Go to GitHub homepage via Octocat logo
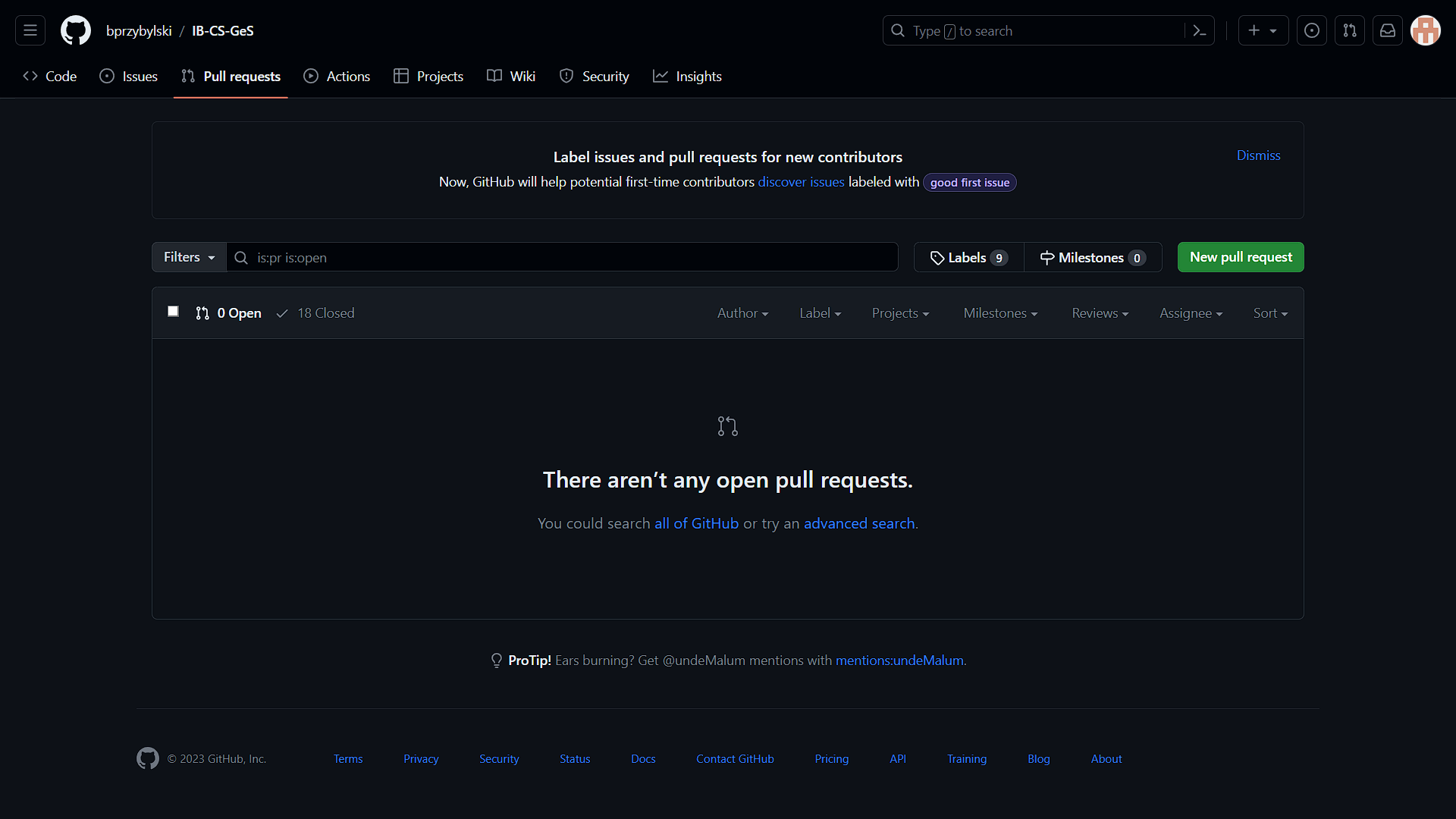 76,30
